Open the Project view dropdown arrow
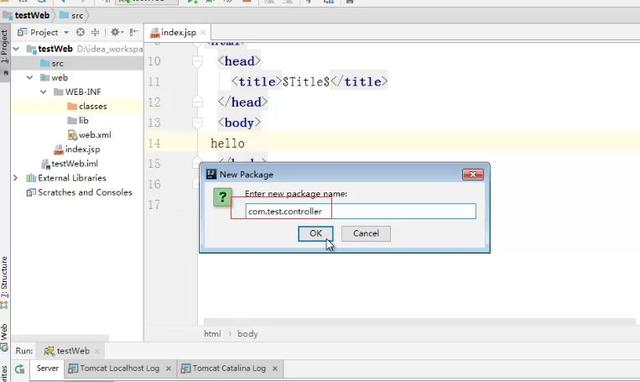The width and height of the screenshot is (640, 382). [x=66, y=32]
